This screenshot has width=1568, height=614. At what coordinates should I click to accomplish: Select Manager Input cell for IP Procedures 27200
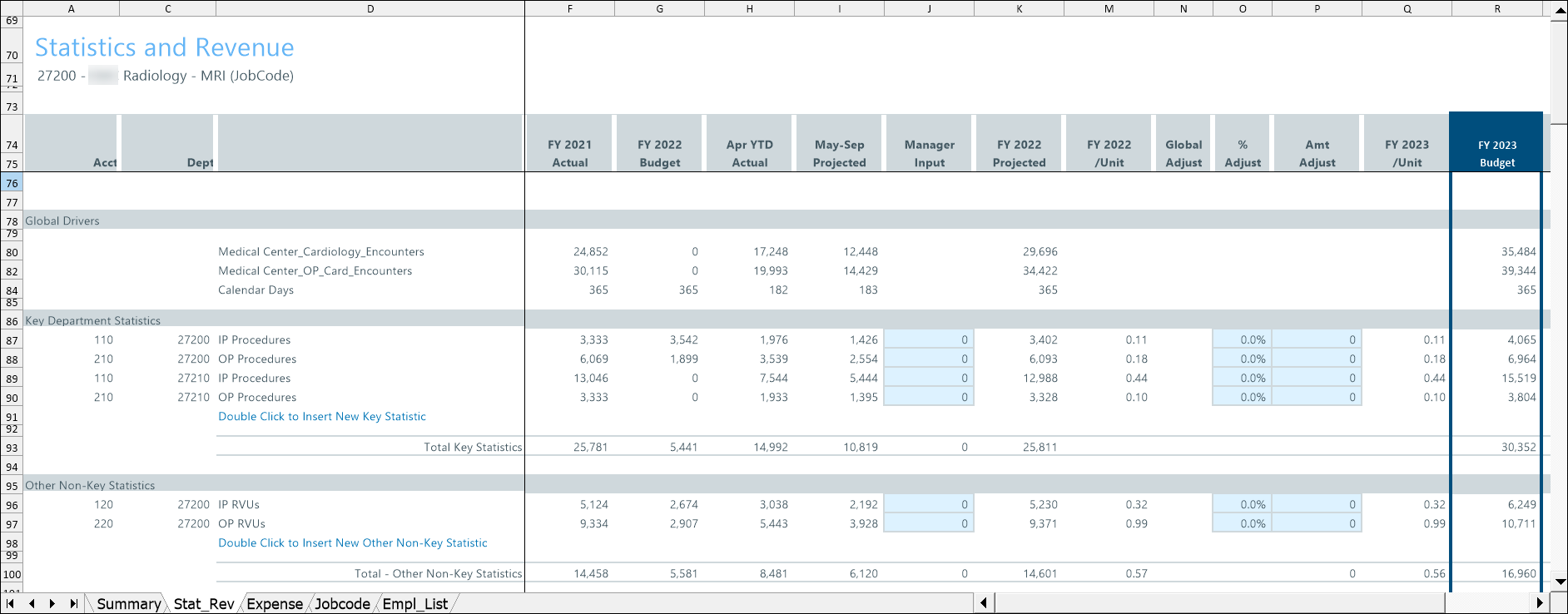[929, 340]
